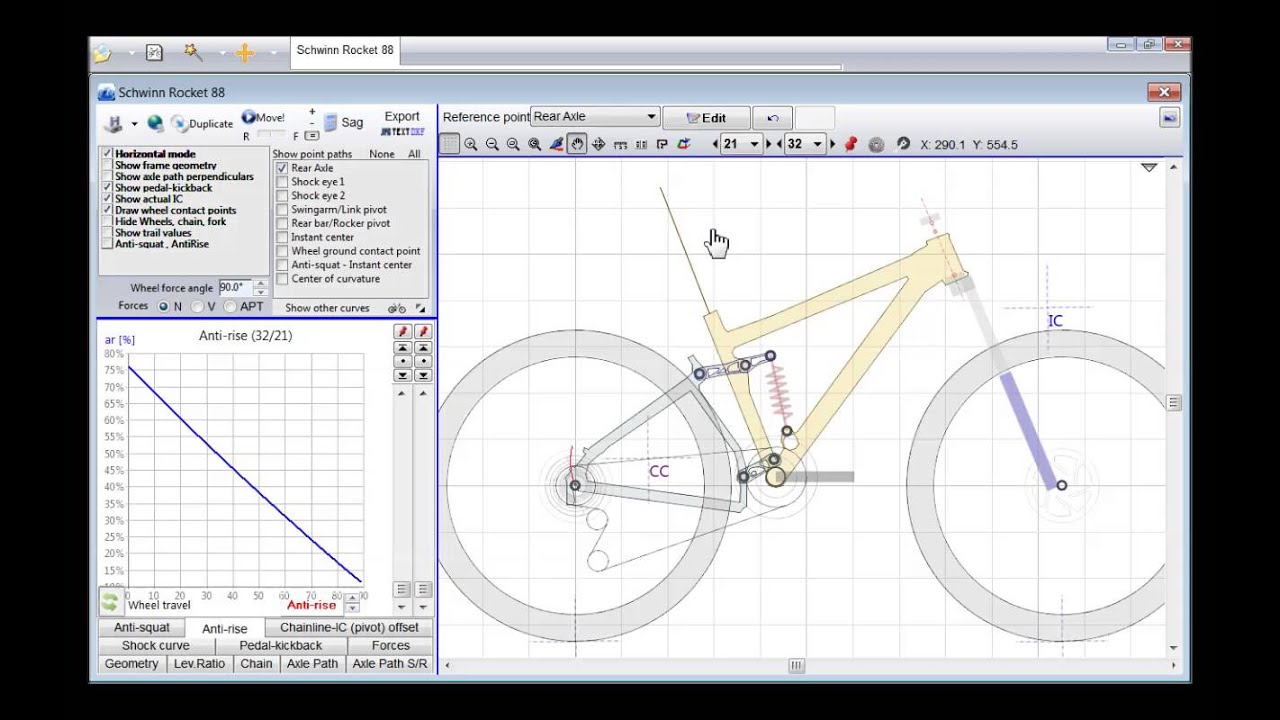Viewport: 1280px width, 720px height.
Task: Click the Schwinn Rocket 88 document tab
Action: (345, 50)
